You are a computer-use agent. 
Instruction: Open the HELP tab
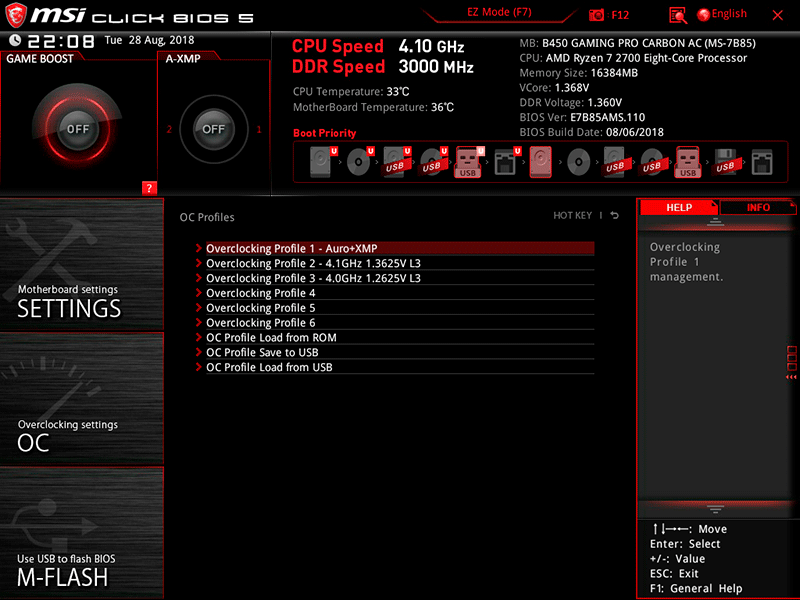click(x=678, y=207)
